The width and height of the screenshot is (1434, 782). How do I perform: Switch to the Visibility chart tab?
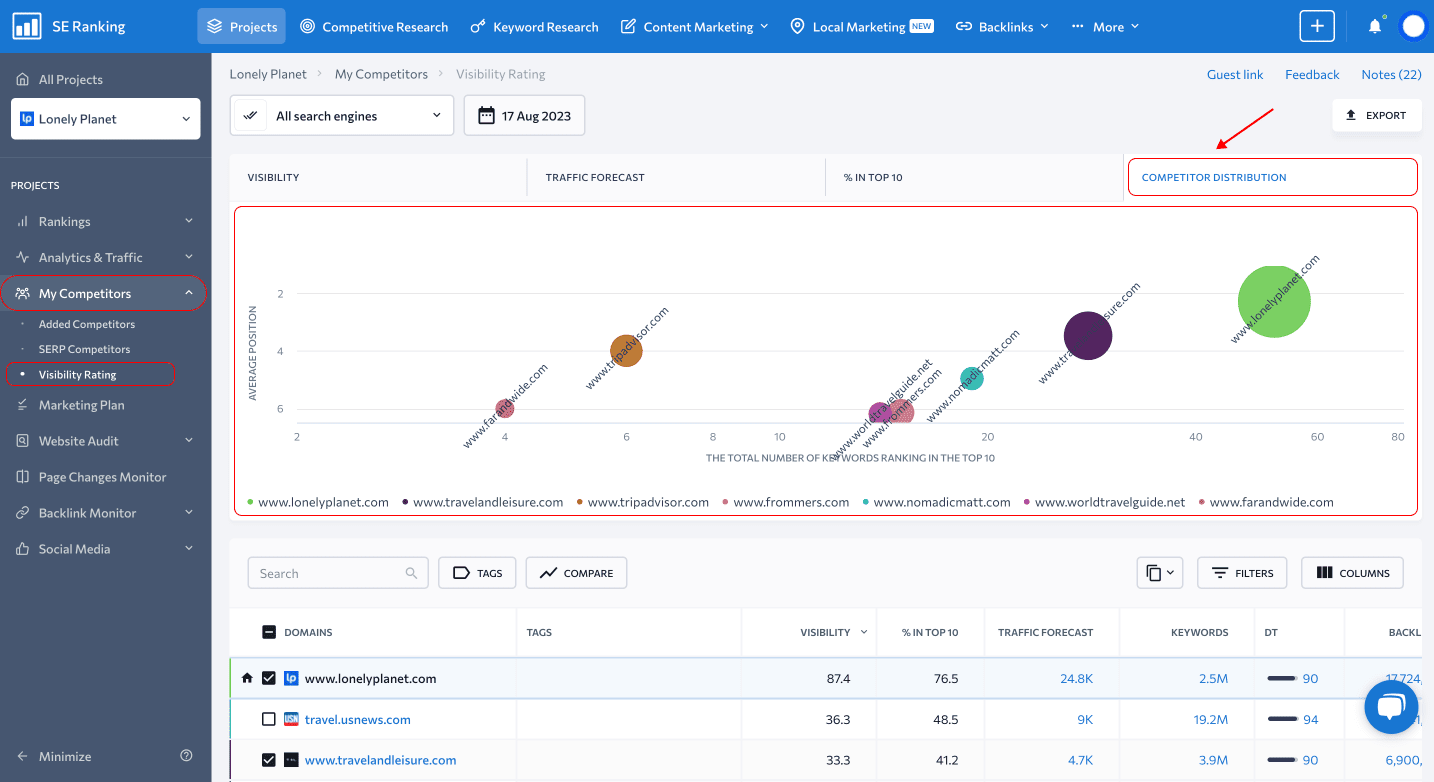[378, 177]
